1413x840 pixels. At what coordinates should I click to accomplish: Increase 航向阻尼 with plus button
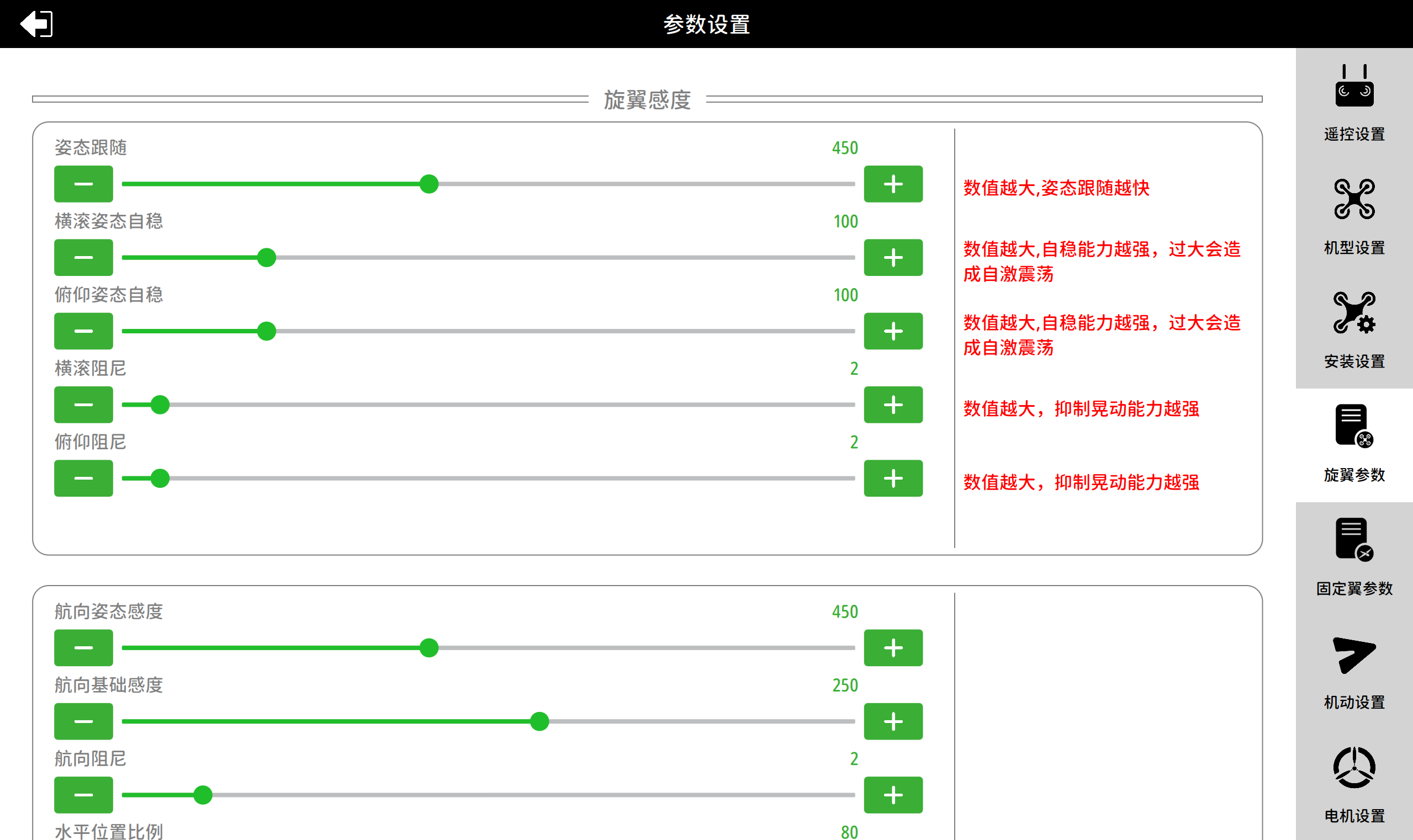tap(893, 795)
